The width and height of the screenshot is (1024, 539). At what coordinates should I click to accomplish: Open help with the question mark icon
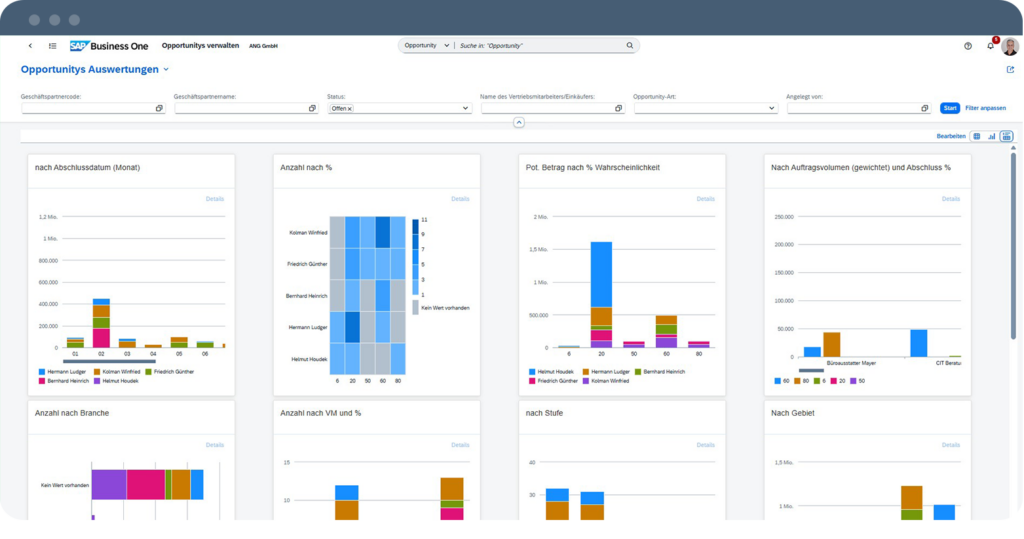pos(968,46)
